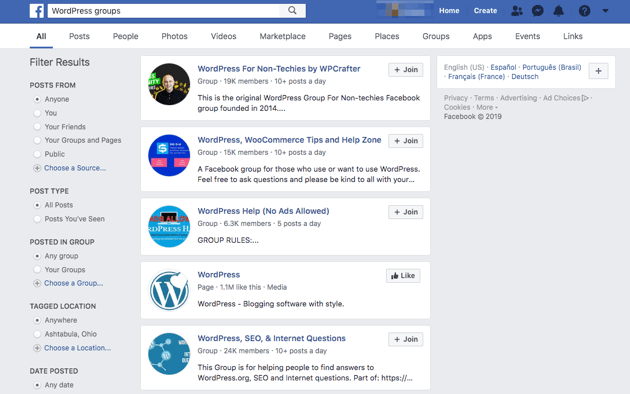Switch language to Português (Brasil)
Image resolution: width=630 pixels, height=394 pixels.
click(552, 67)
